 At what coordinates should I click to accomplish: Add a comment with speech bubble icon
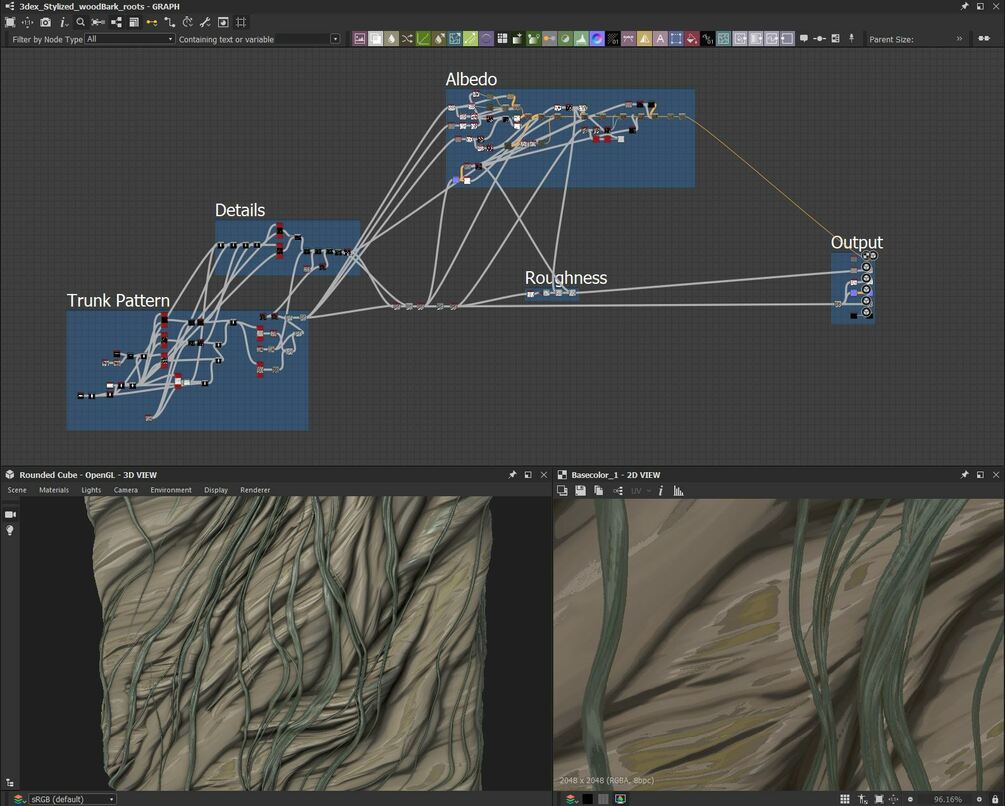(804, 38)
